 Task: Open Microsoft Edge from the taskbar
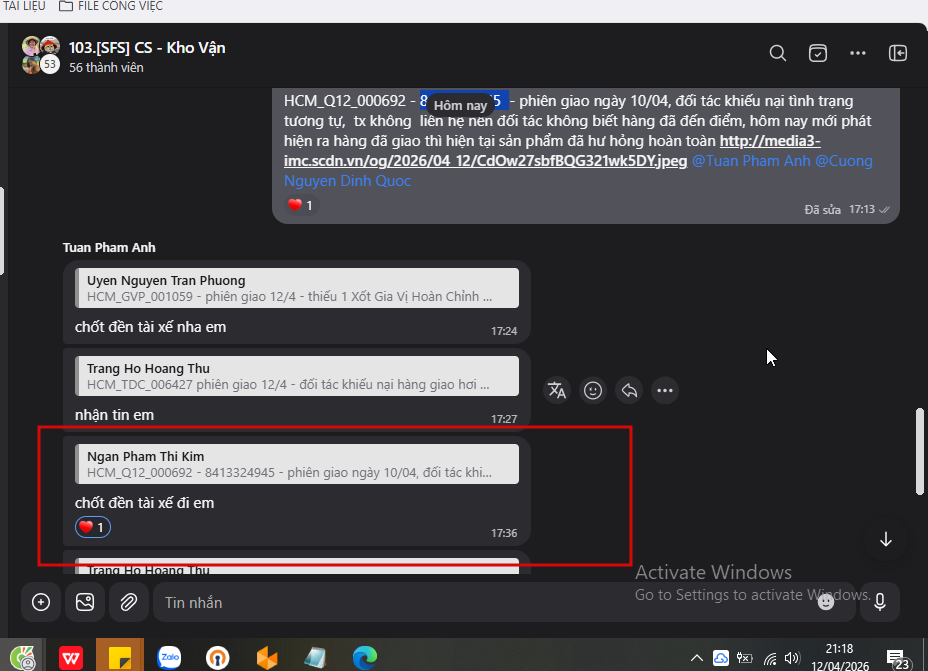tap(365, 657)
